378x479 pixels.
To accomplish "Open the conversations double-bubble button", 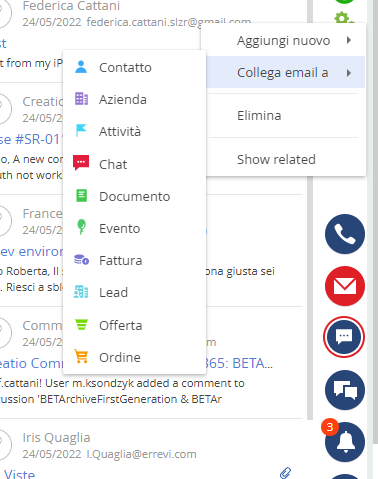I will pyautogui.click(x=345, y=390).
